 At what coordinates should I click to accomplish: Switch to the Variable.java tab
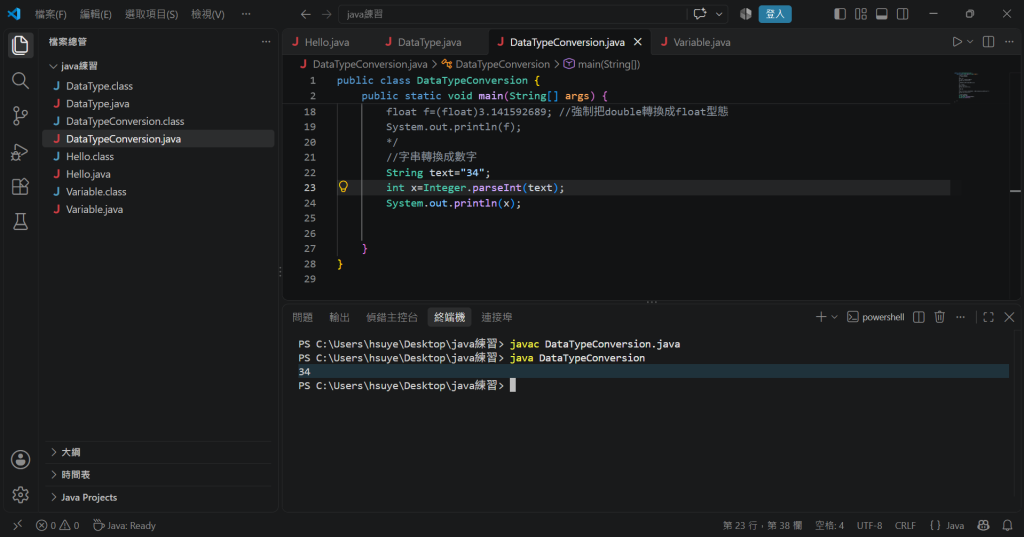coord(701,42)
